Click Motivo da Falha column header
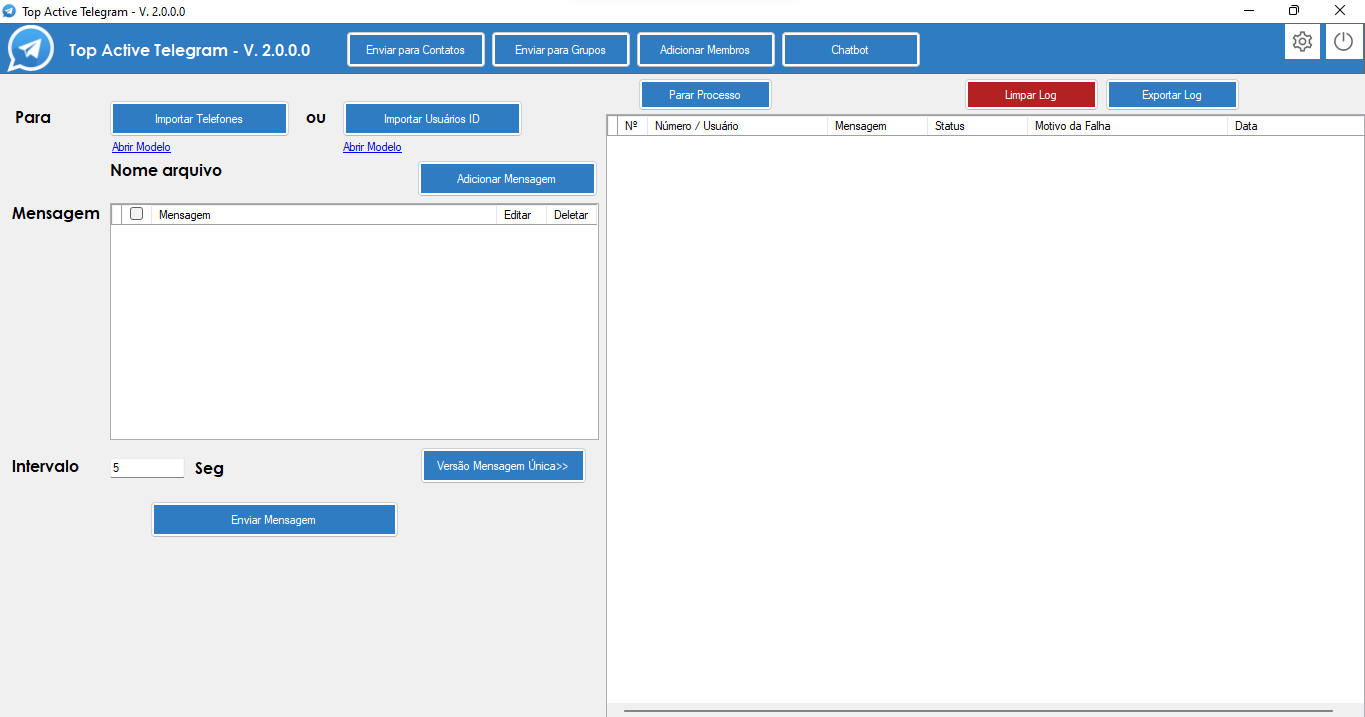Viewport: 1365px width, 717px height. click(x=1127, y=126)
